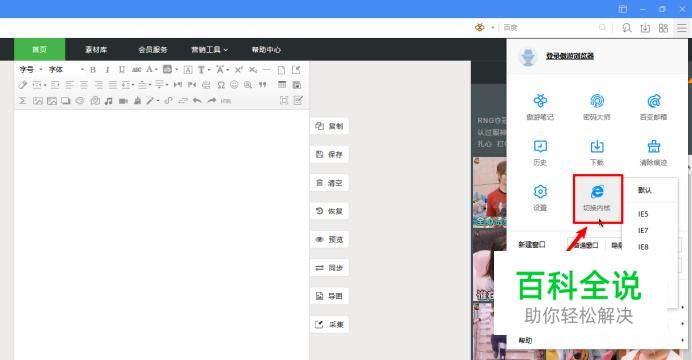The image size is (692, 360).
Task: Click the 导图 export image button
Action: (329, 296)
